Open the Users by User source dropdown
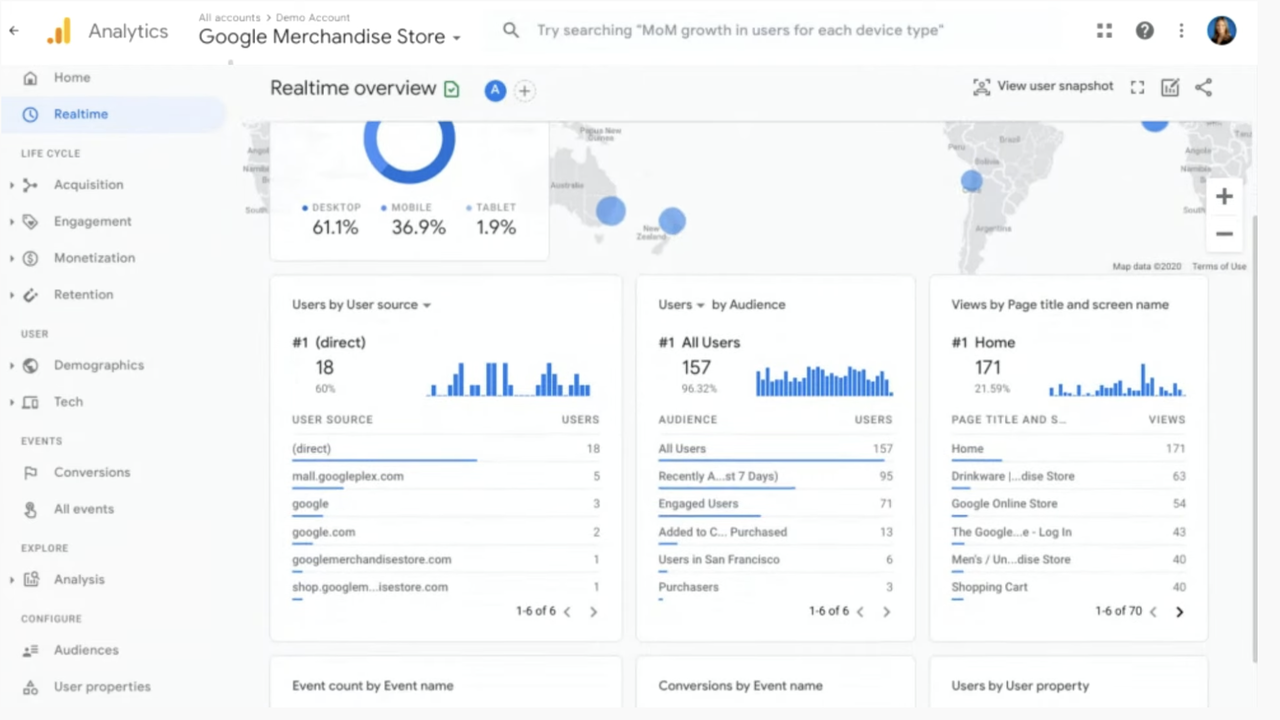 [426, 305]
